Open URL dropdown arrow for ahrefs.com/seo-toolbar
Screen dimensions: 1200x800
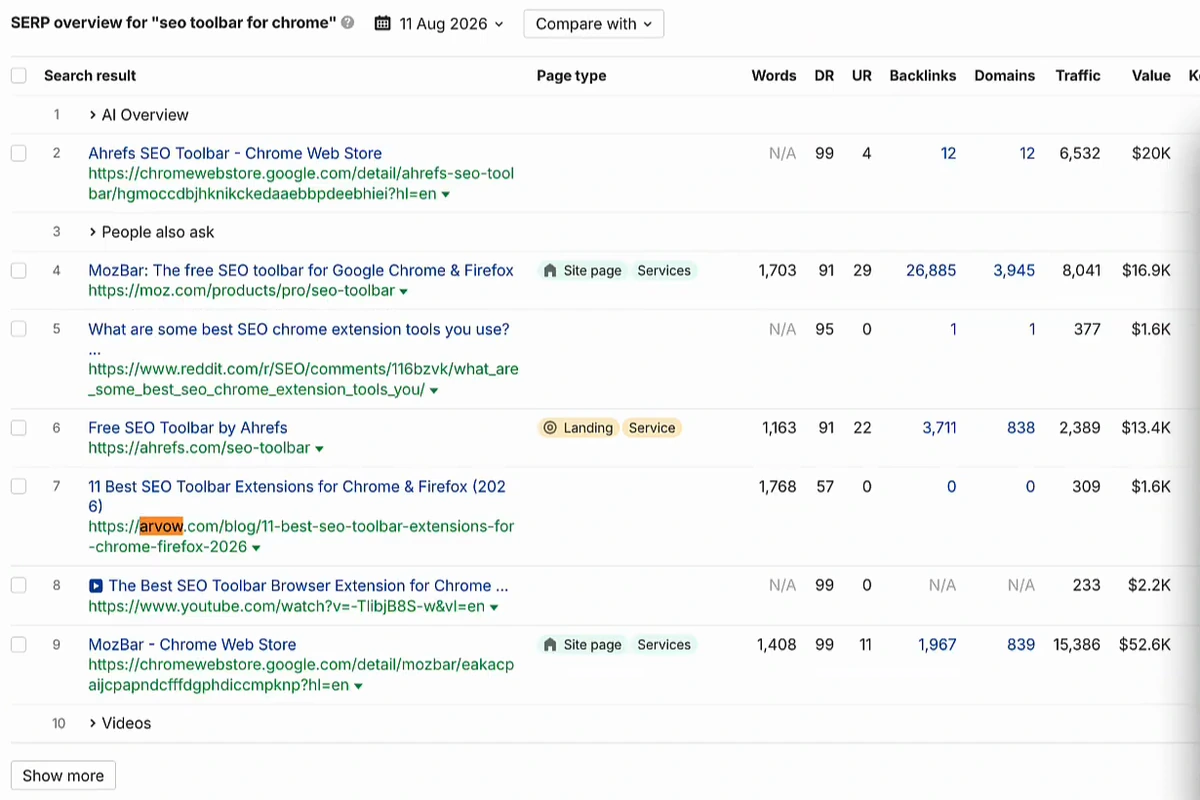point(319,450)
